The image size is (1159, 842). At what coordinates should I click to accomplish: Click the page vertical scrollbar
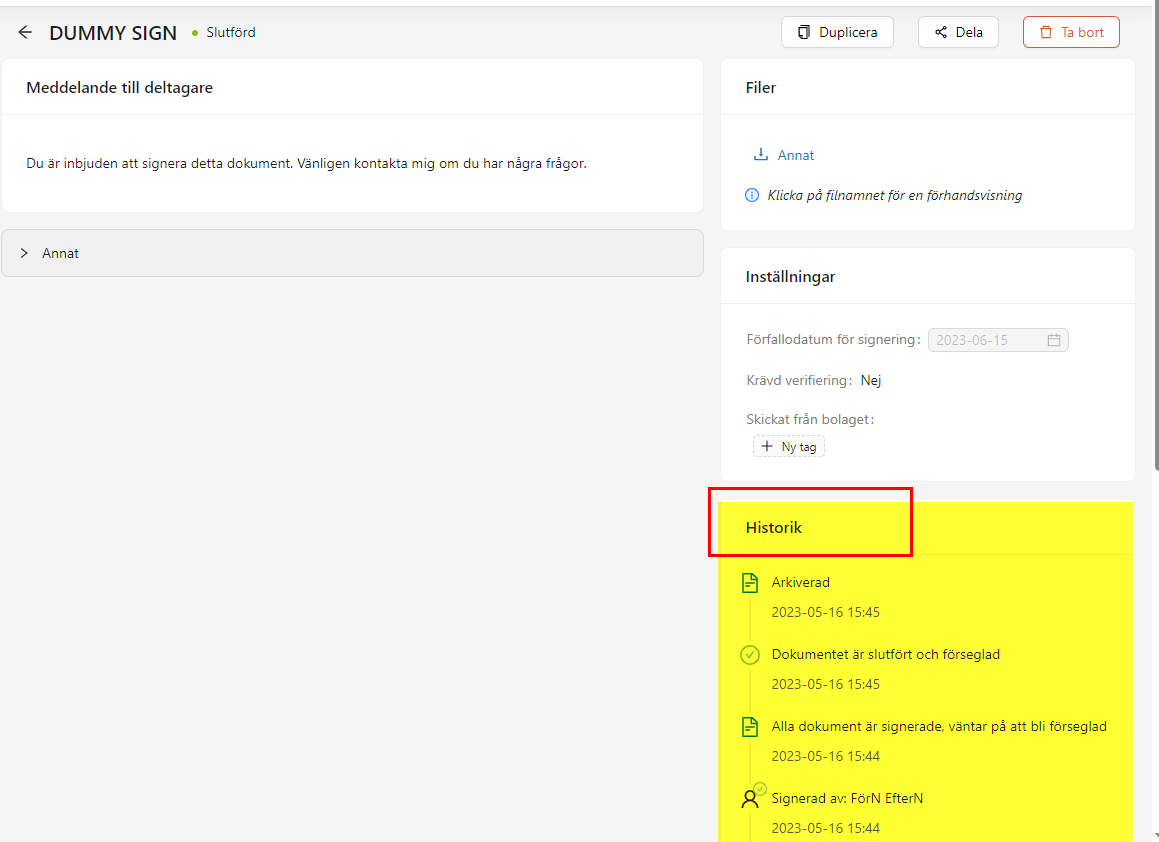click(x=1155, y=237)
